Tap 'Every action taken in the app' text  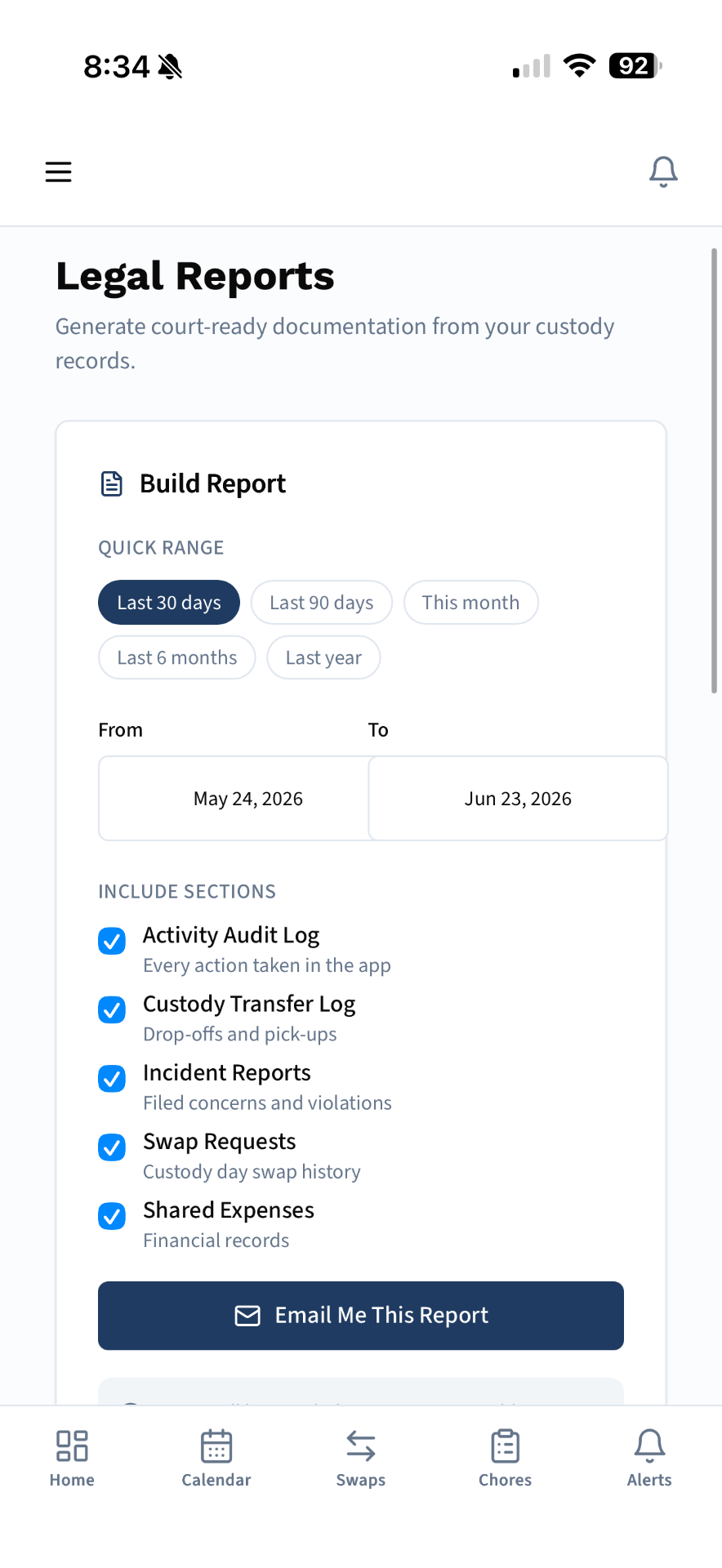[267, 965]
